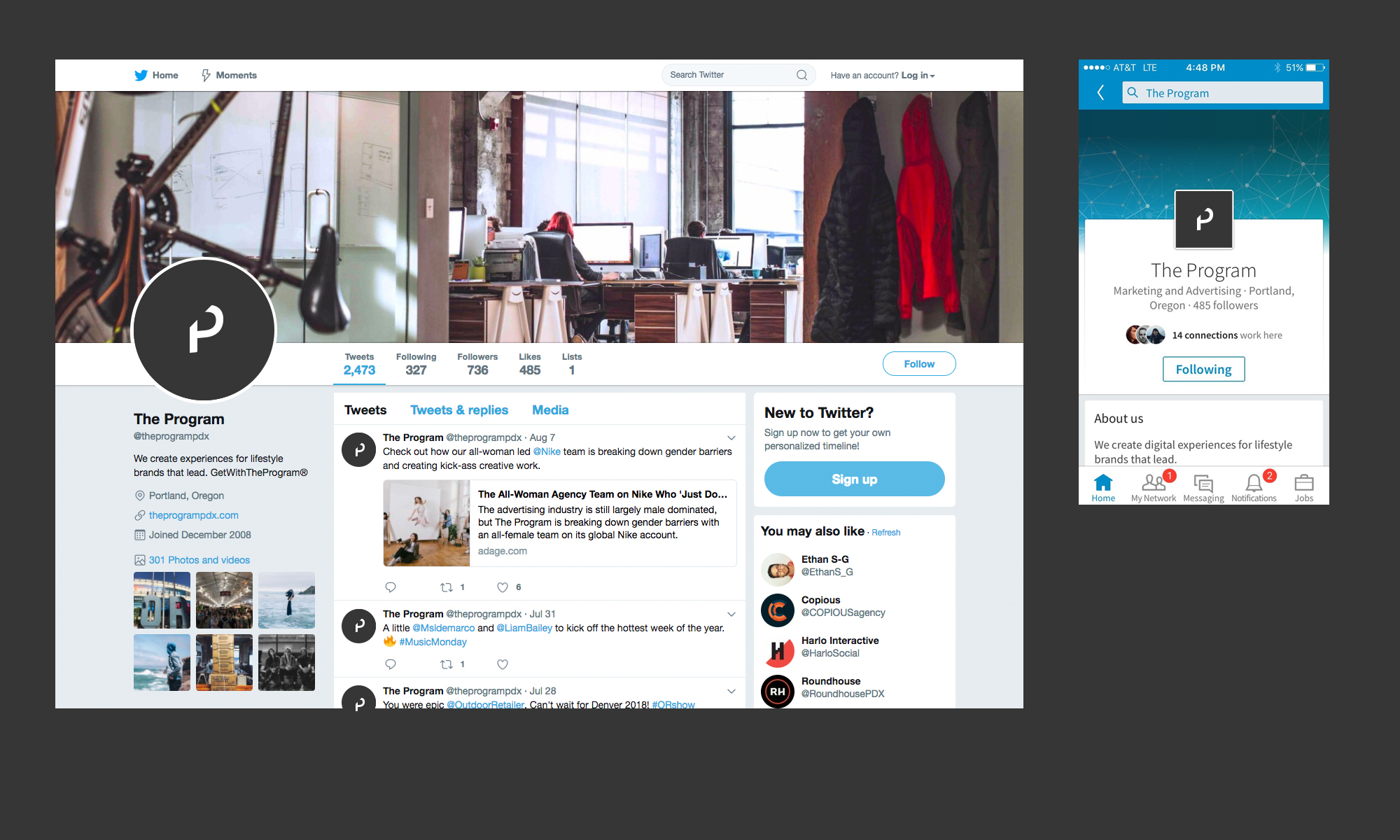Click inside the Search Twitter field

[x=738, y=75]
